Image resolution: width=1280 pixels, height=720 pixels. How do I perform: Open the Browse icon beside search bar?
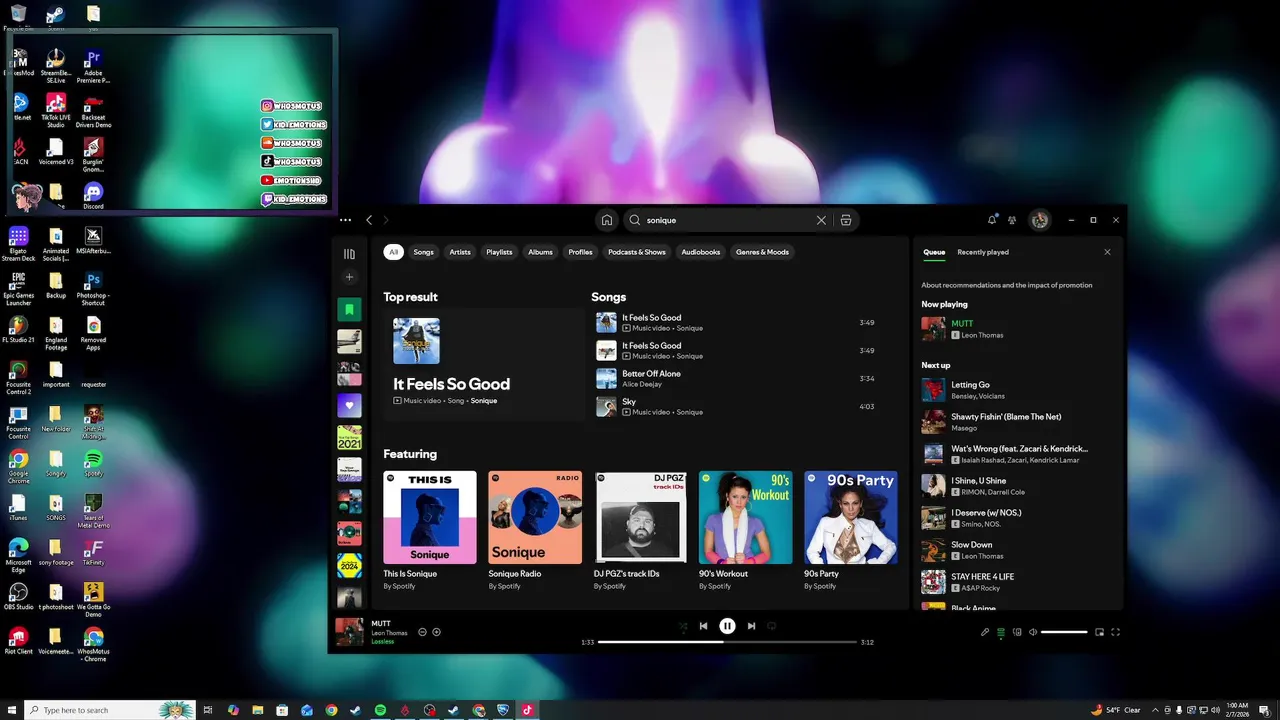846,220
